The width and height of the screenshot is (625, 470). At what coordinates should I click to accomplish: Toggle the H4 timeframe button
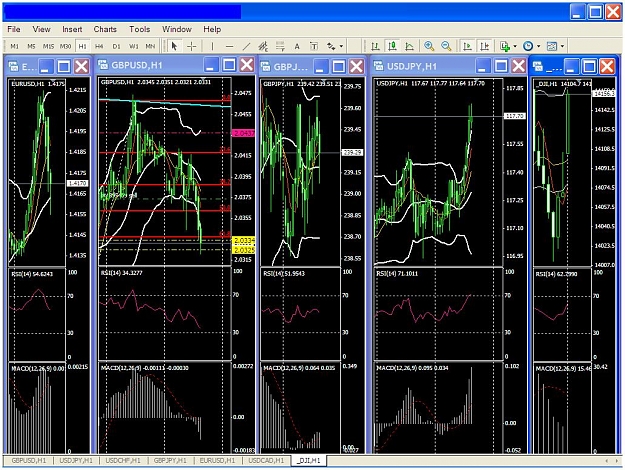coord(99,46)
